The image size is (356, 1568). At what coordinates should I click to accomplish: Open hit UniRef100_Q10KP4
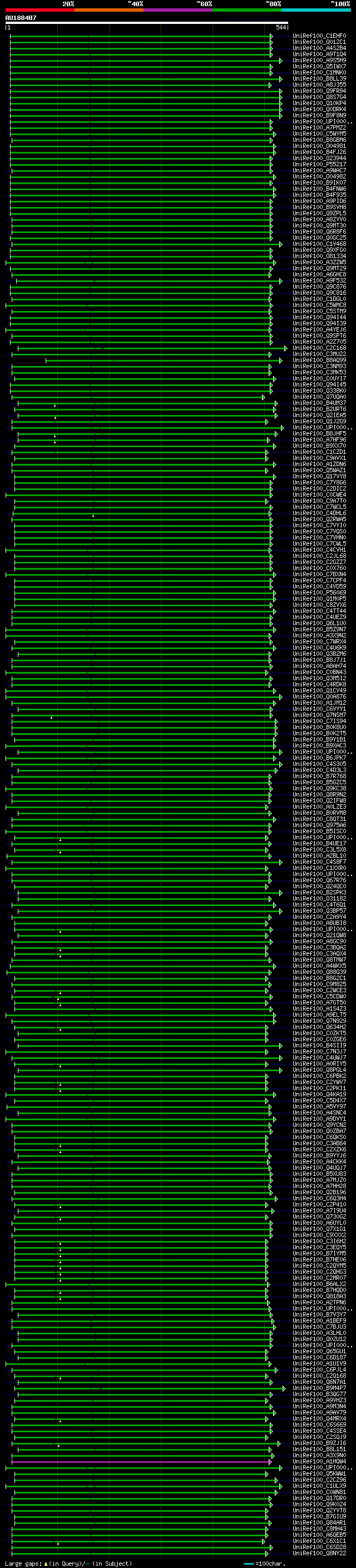319,103
